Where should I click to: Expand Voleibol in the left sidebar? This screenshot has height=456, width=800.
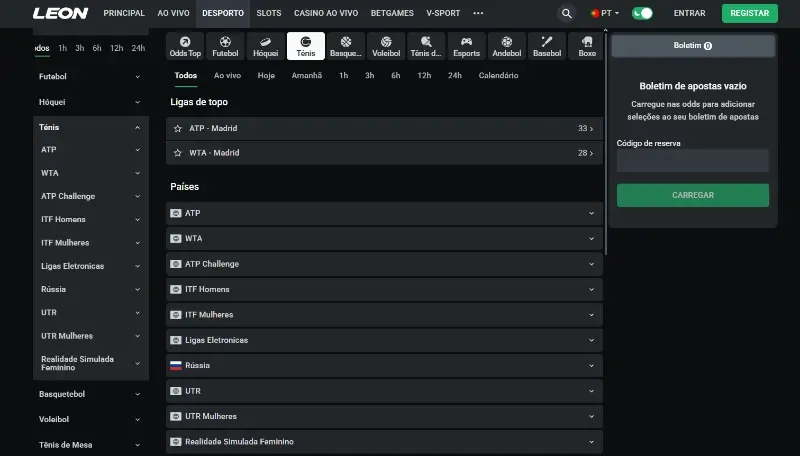(x=91, y=419)
